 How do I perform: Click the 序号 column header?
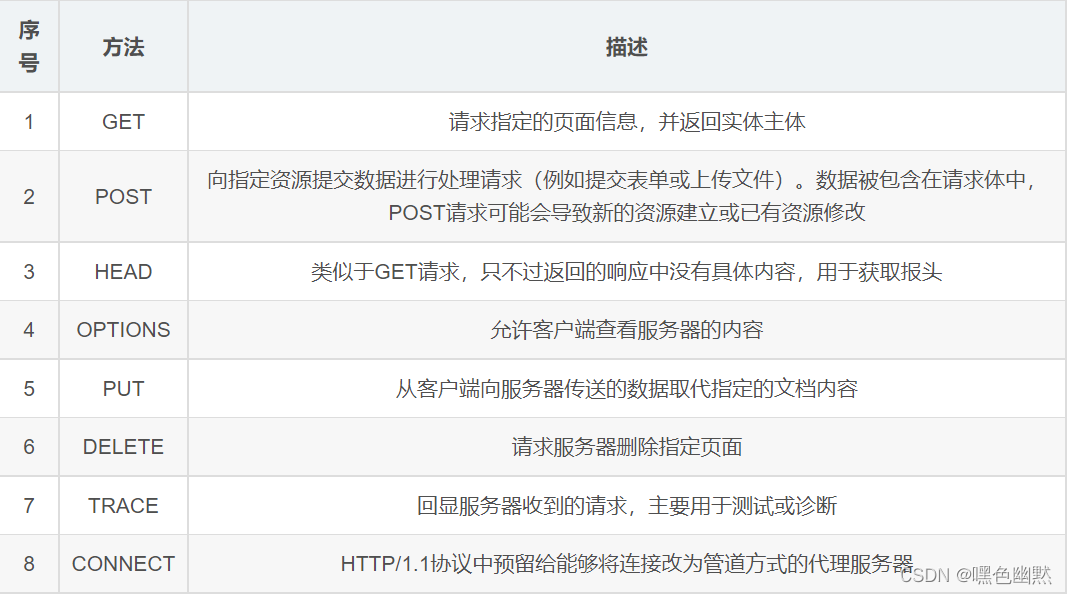(x=29, y=46)
